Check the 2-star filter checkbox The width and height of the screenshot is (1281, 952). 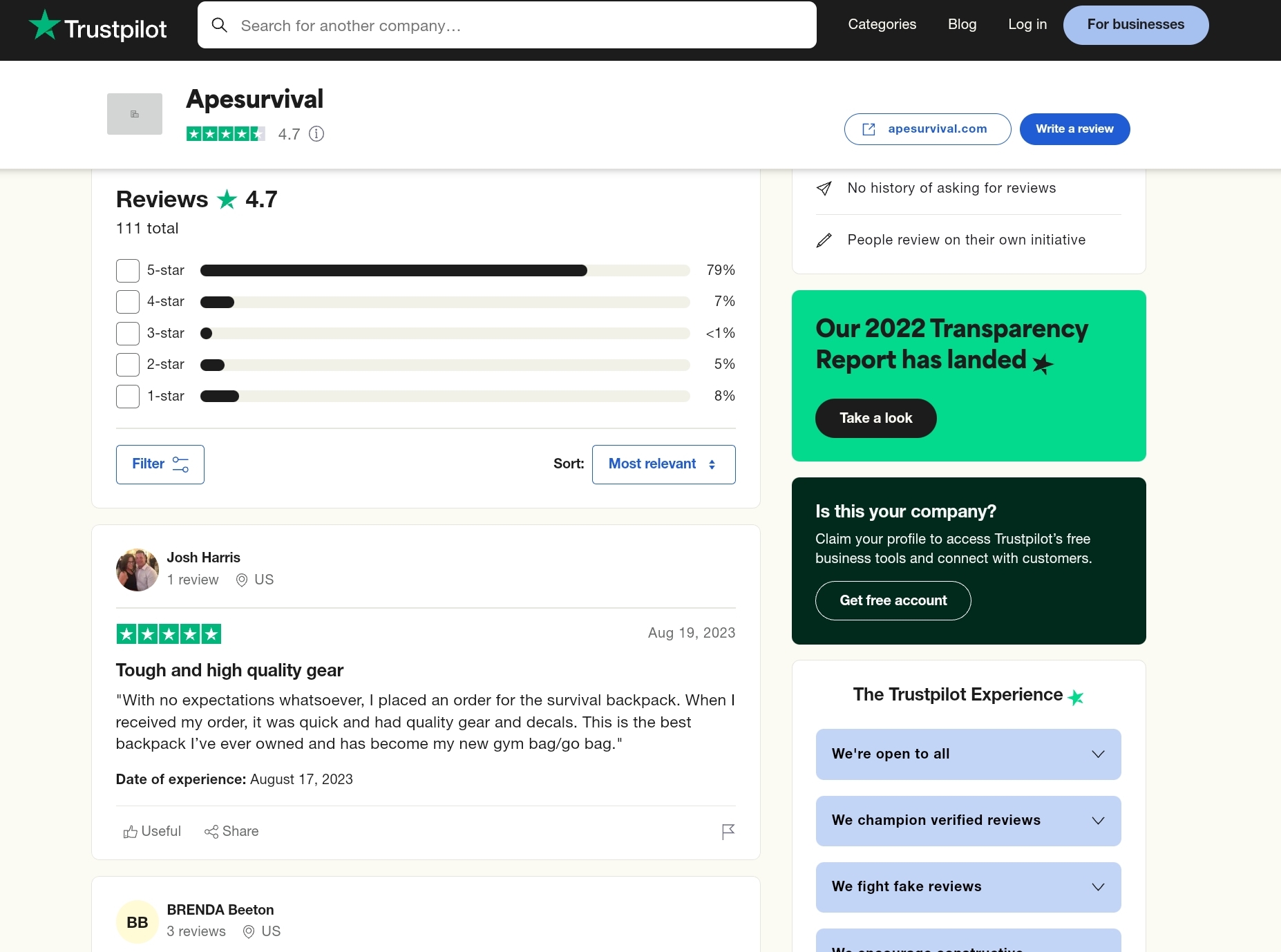(x=128, y=365)
